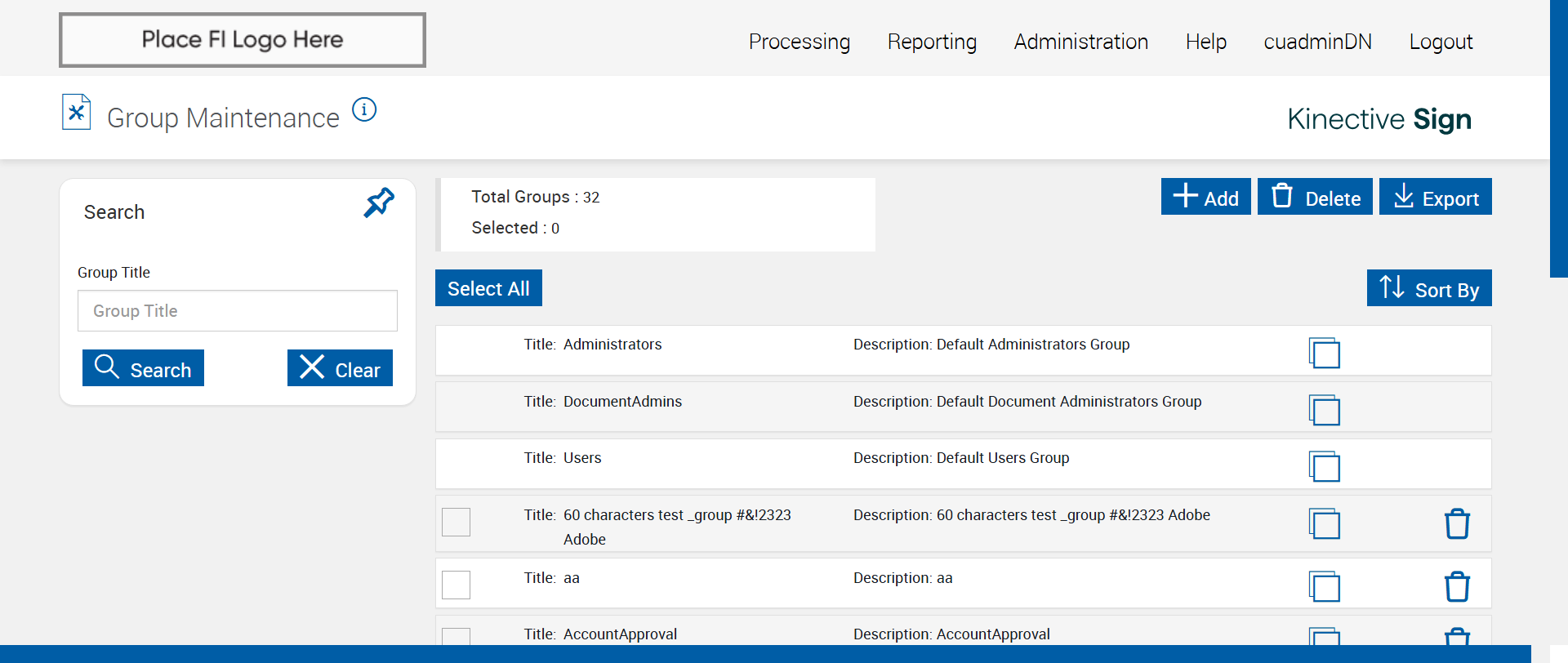The height and width of the screenshot is (663, 1568).
Task: Click the info icon beside Group Maintenance
Action: click(364, 109)
